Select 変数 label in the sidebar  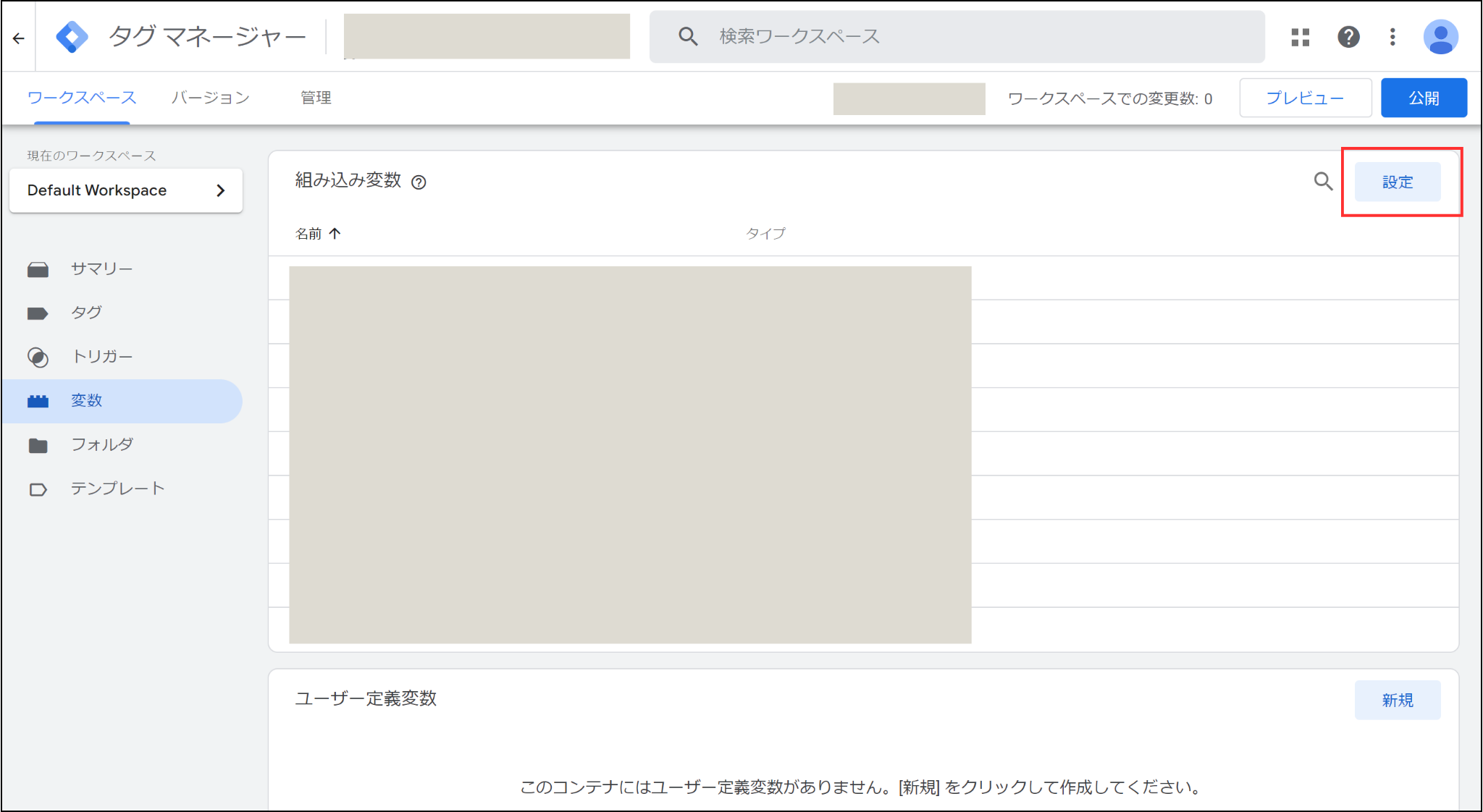click(86, 400)
